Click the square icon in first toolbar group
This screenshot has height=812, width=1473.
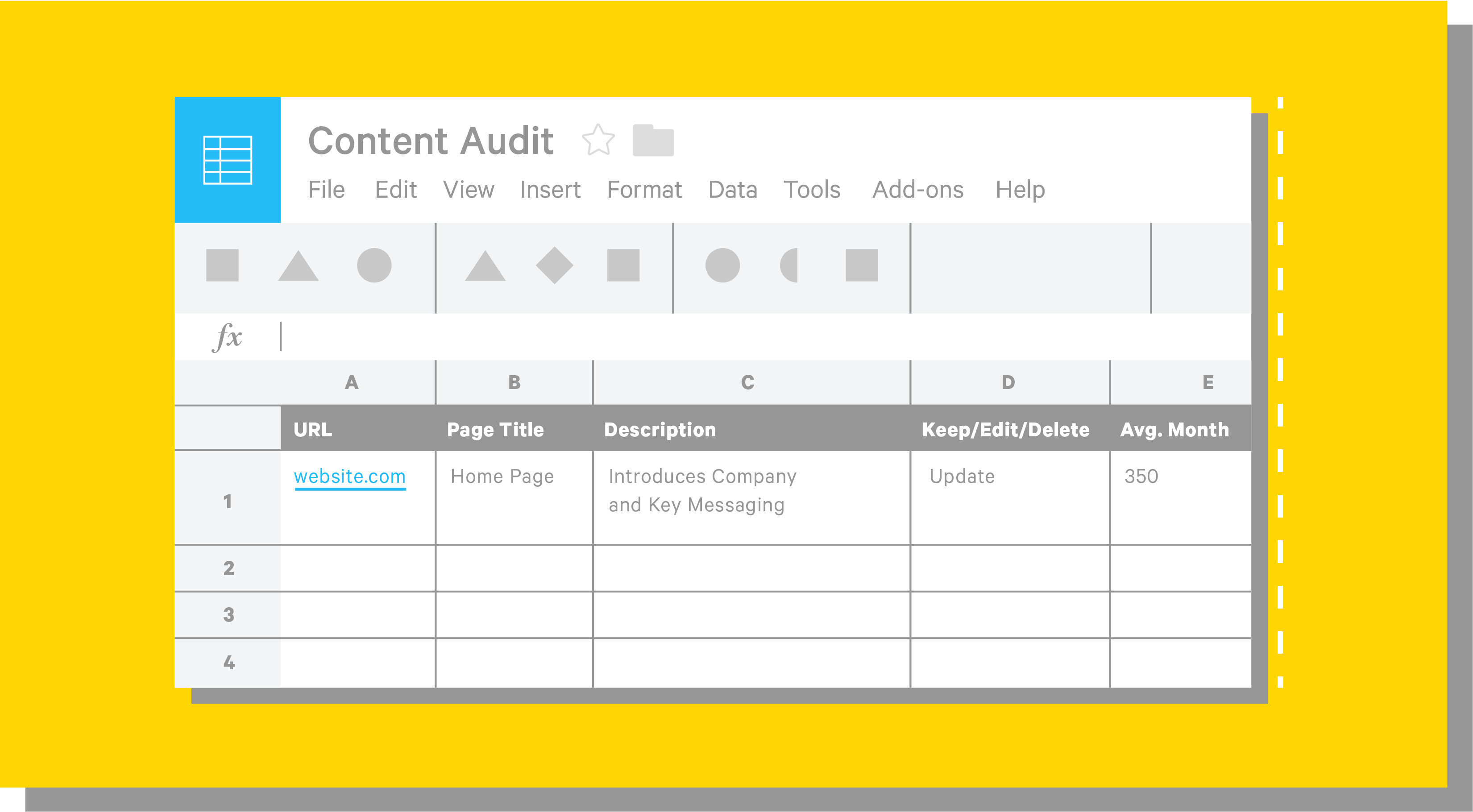tap(222, 265)
